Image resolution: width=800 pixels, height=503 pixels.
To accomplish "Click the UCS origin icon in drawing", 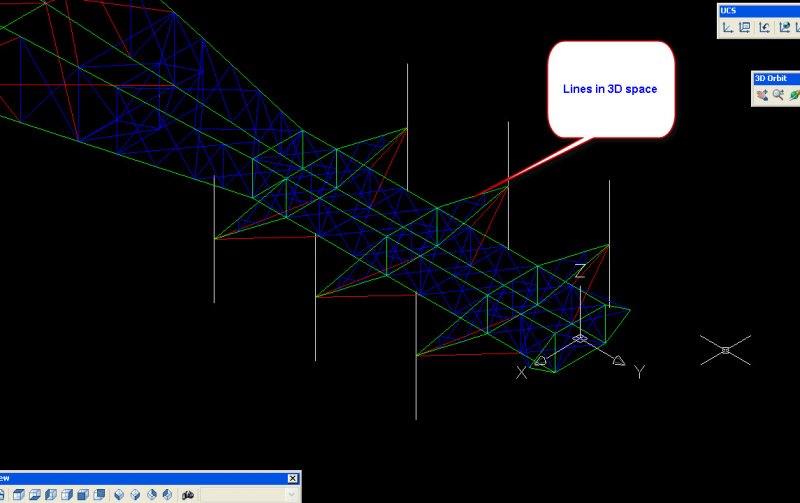I will [x=580, y=338].
